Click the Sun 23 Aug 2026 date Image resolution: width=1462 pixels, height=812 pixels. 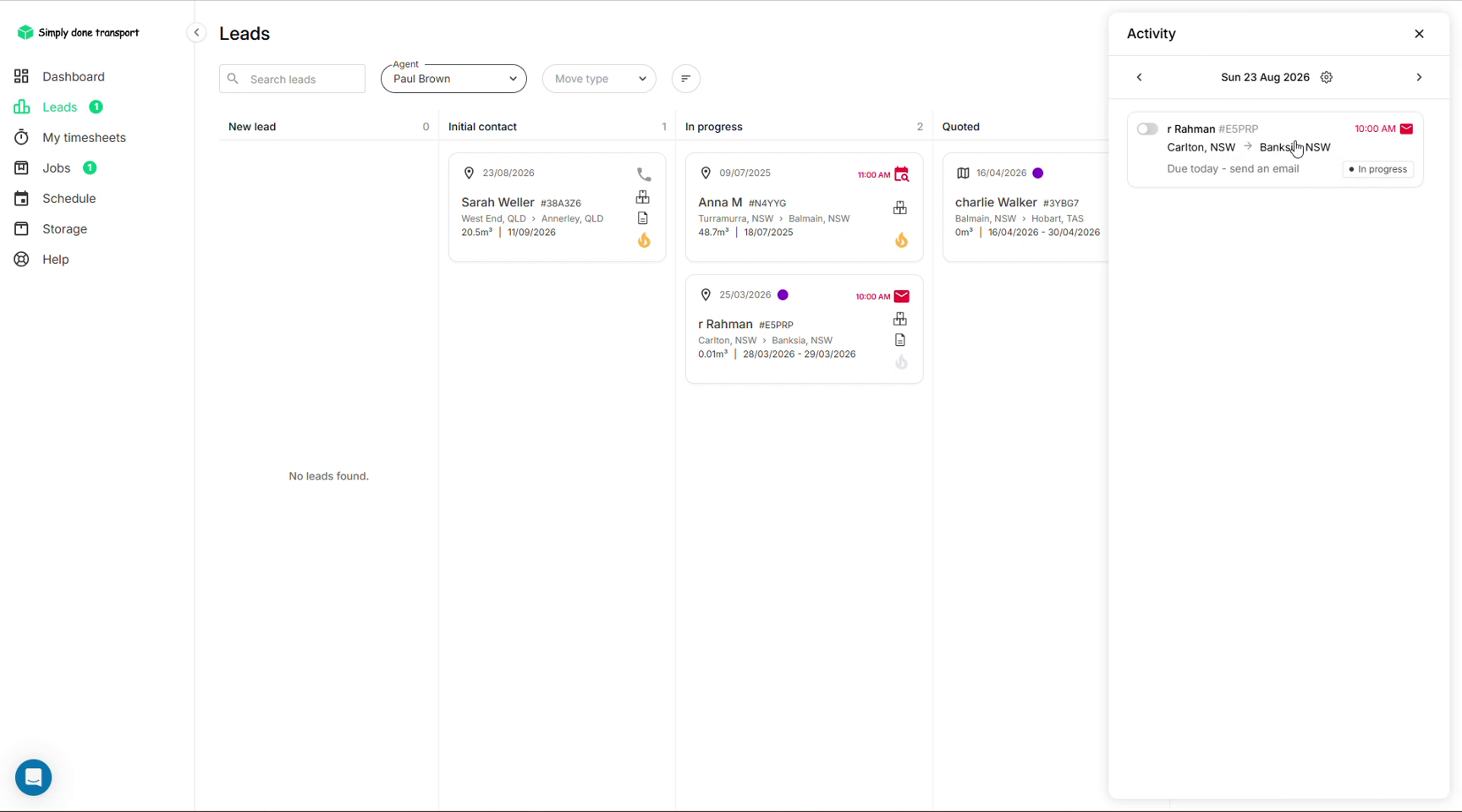point(1265,77)
